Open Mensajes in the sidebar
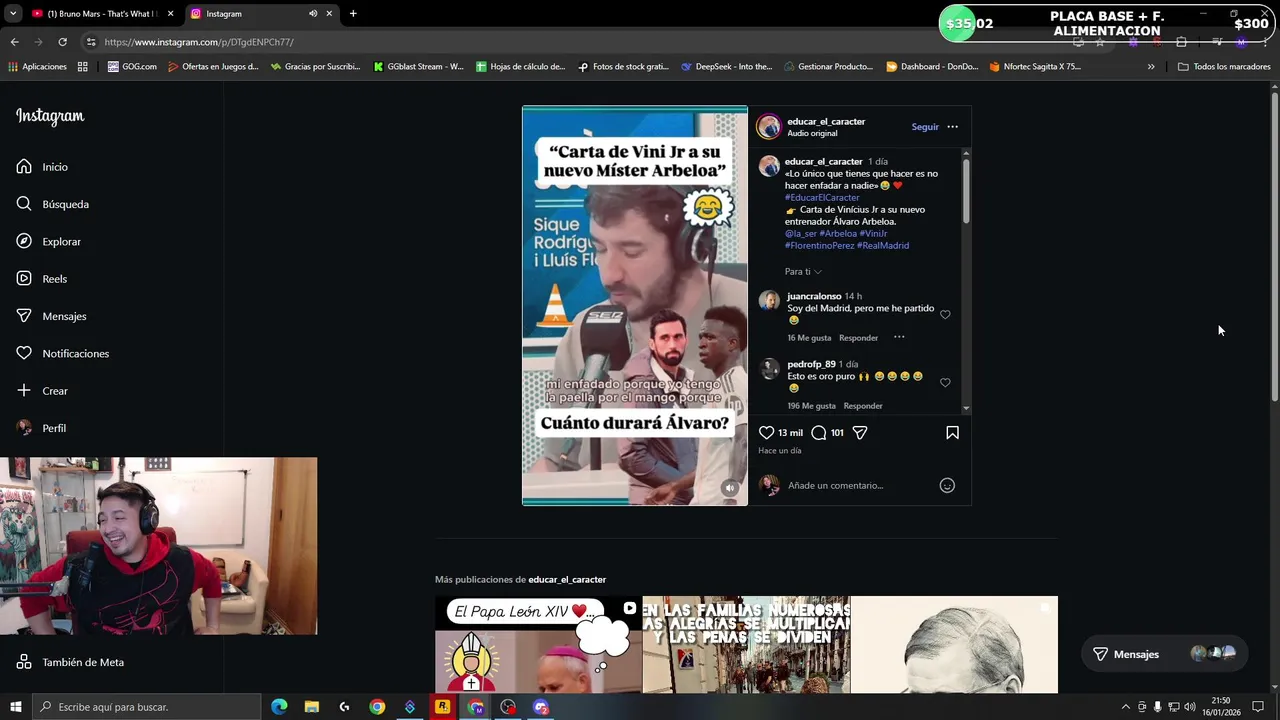The width and height of the screenshot is (1280, 720). (51, 316)
